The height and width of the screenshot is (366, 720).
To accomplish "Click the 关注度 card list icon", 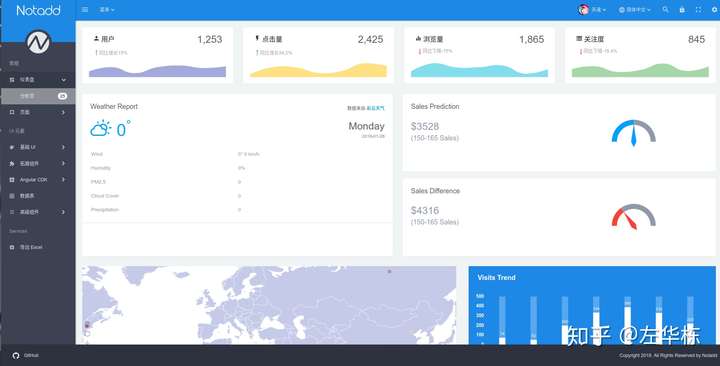I will coord(579,39).
